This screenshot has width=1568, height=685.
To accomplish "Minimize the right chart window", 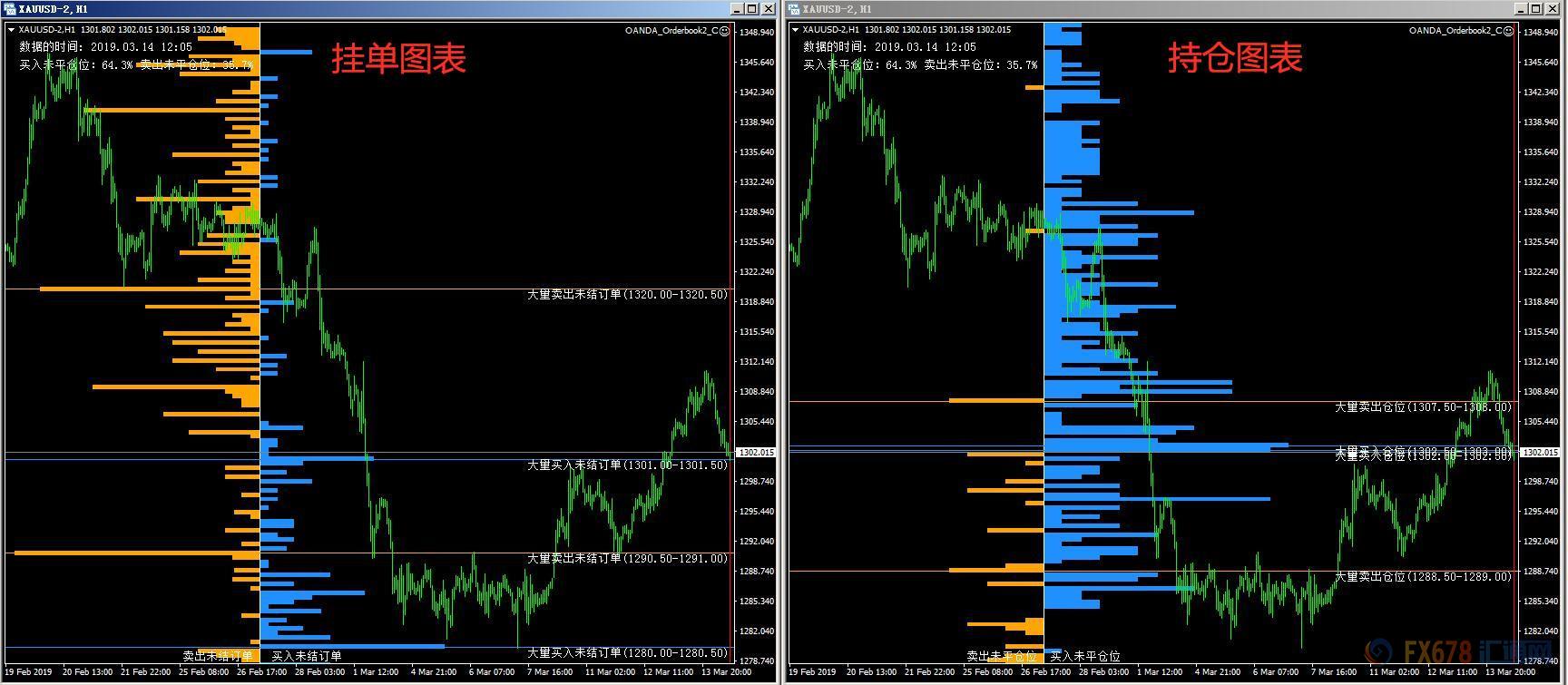I will pos(1521,9).
